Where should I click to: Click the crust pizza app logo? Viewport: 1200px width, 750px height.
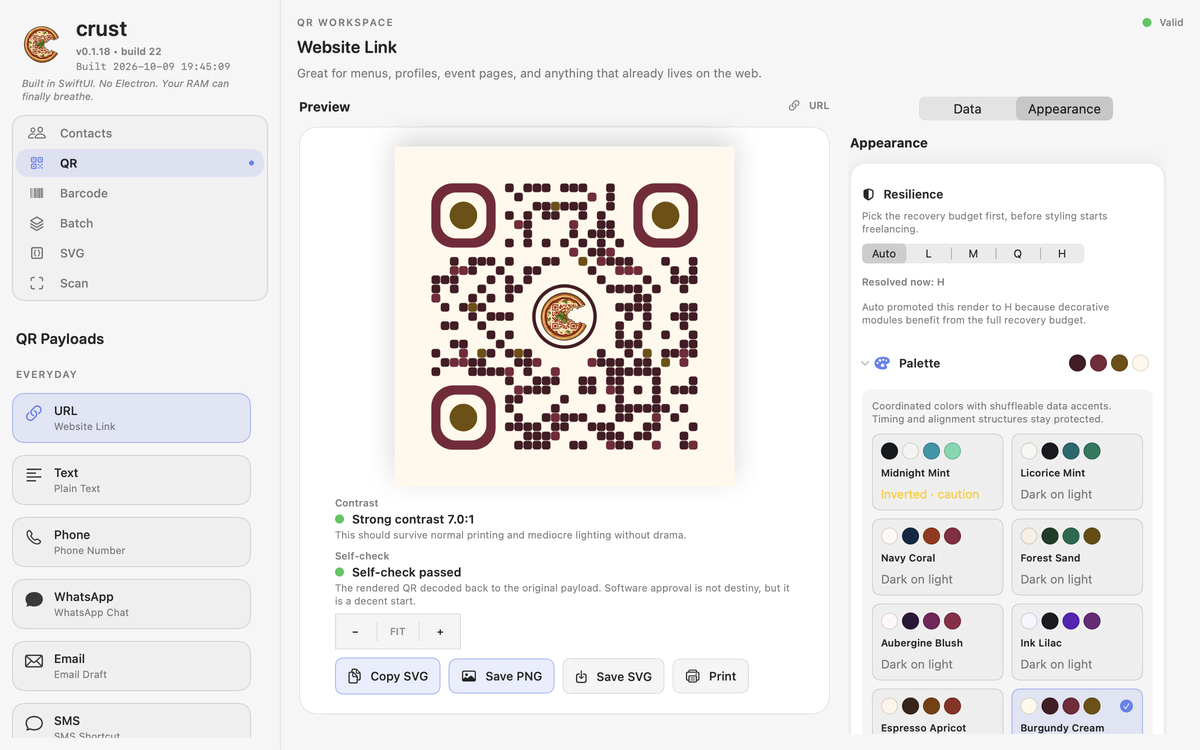(41, 44)
